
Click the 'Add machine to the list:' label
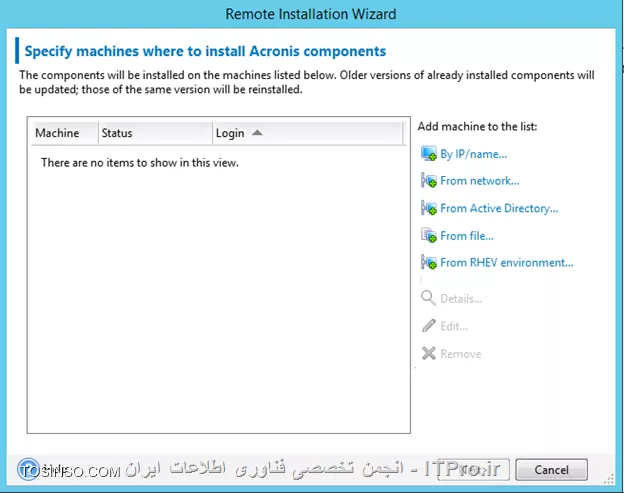pos(477,127)
